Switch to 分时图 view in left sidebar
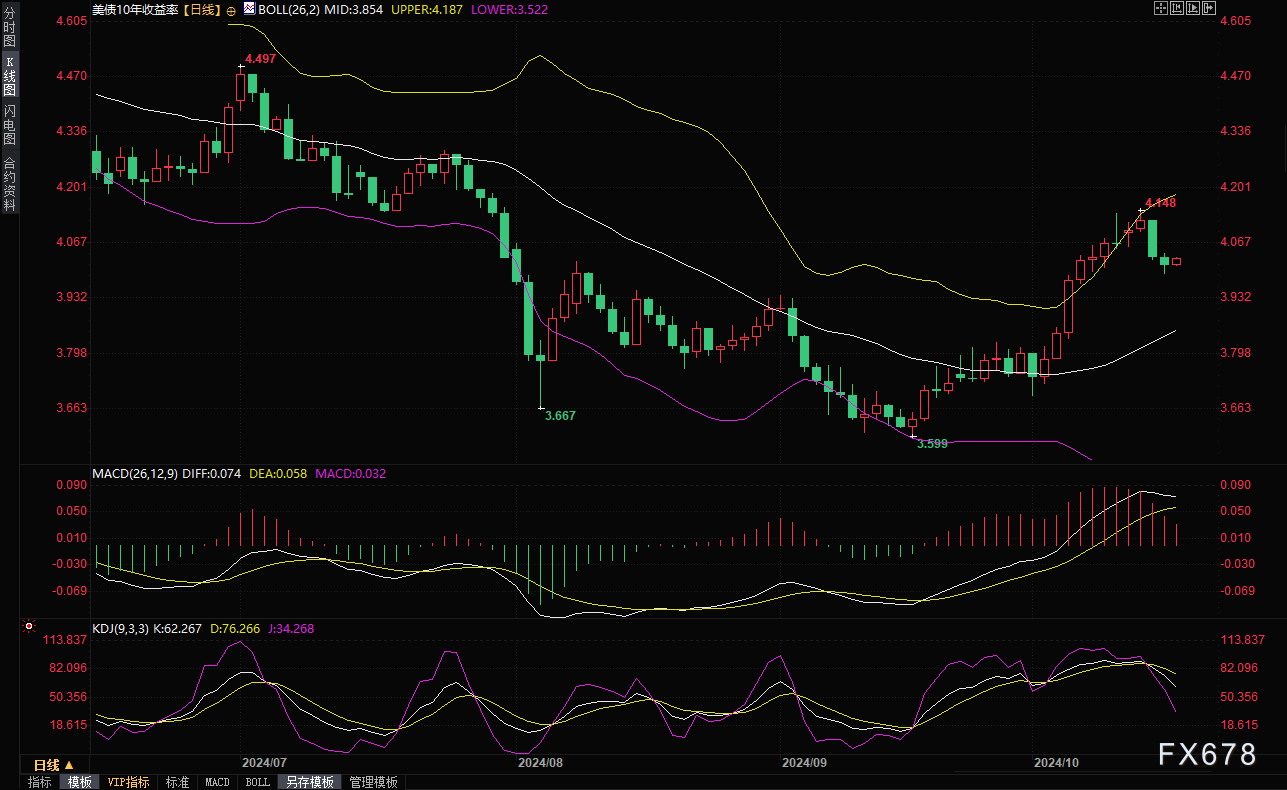This screenshot has width=1287, height=790. 9,27
